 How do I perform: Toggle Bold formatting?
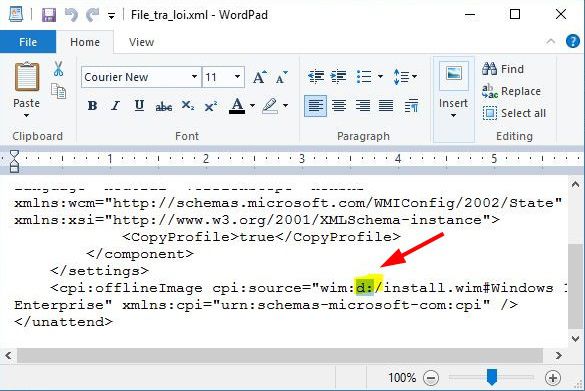tap(92, 106)
